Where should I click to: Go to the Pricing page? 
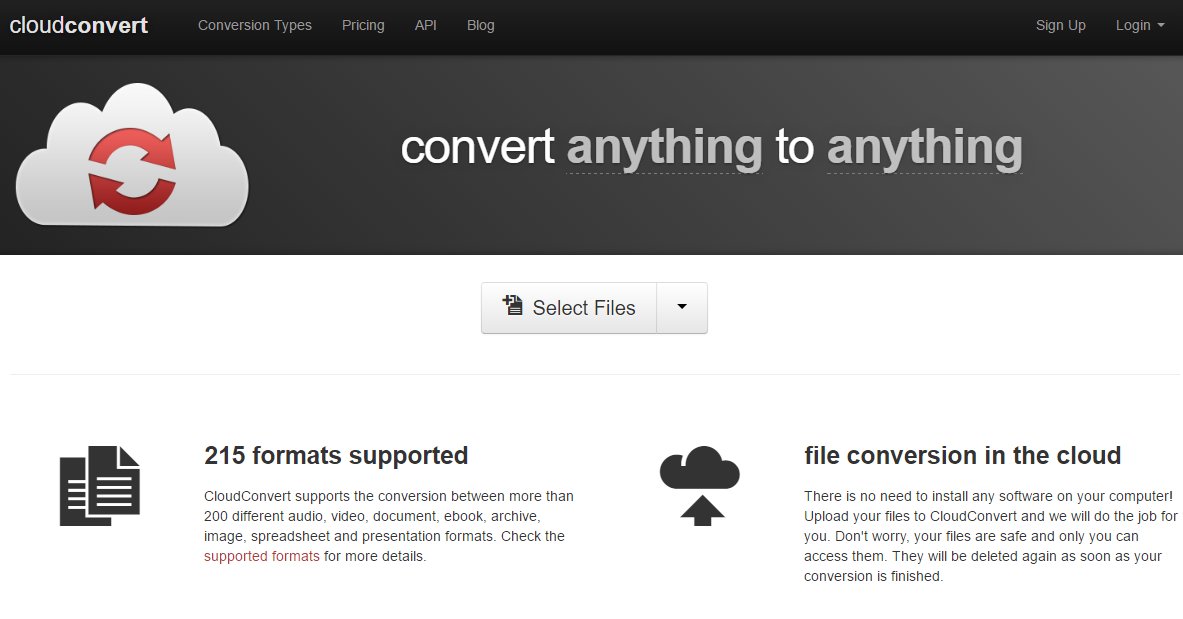(363, 25)
